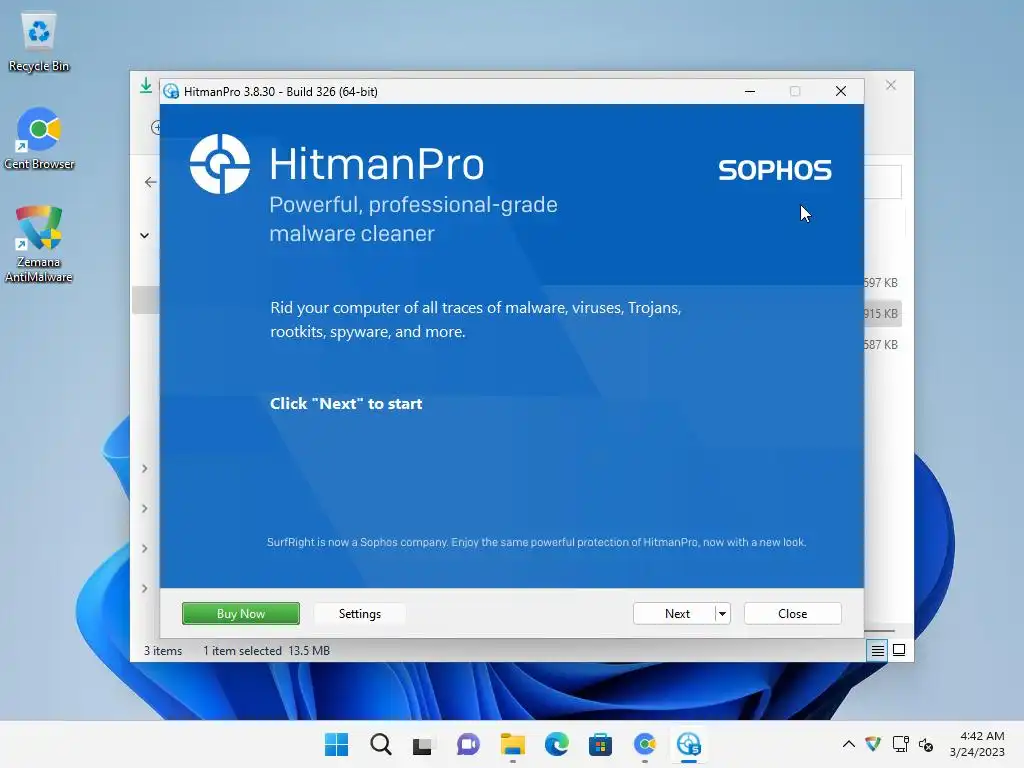
Task: Click '1 item selected 13.5 MB' status text
Action: pos(266,650)
